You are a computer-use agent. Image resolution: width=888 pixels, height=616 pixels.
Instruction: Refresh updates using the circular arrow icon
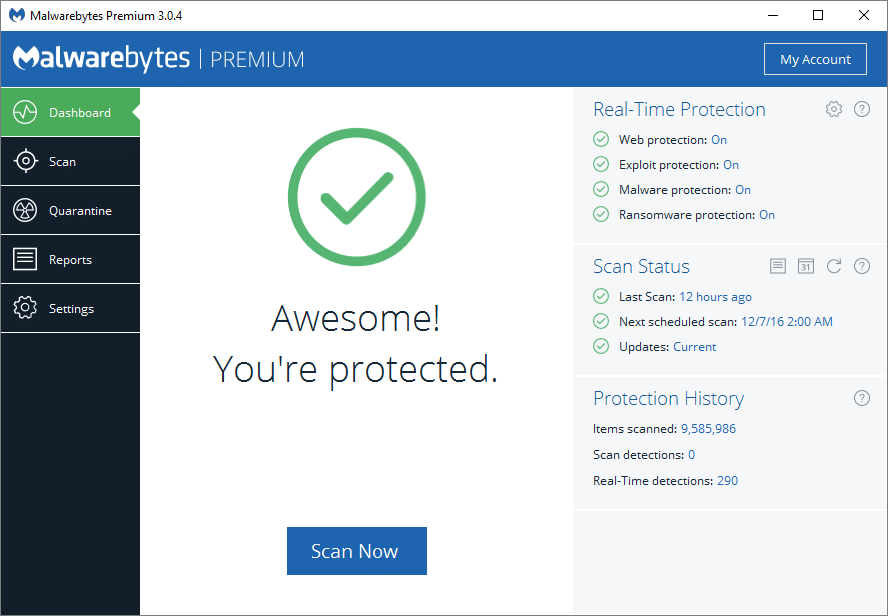[x=834, y=266]
